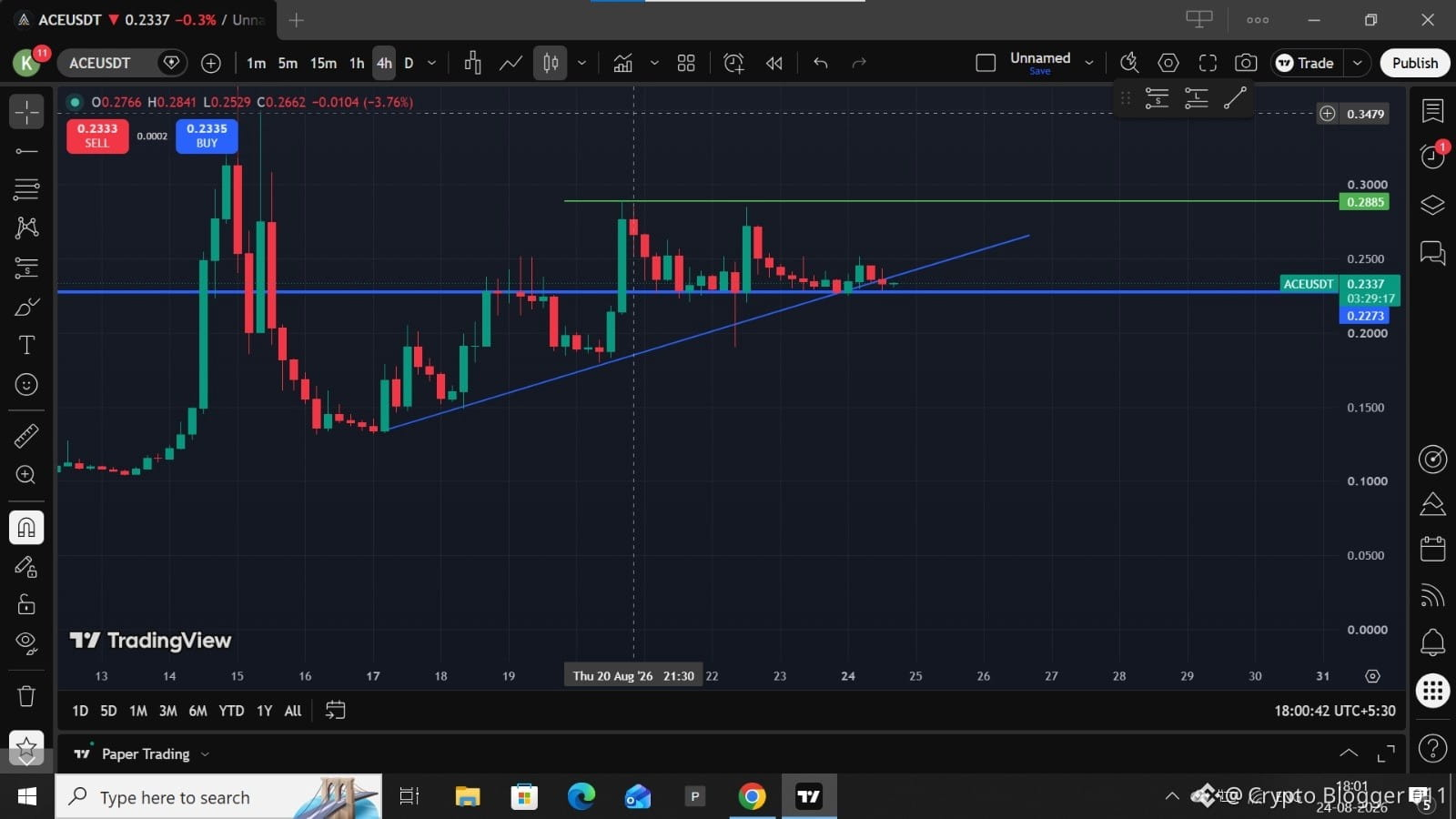Take a chart snapshot with camera
This screenshot has width=1456, height=819.
[x=1246, y=63]
